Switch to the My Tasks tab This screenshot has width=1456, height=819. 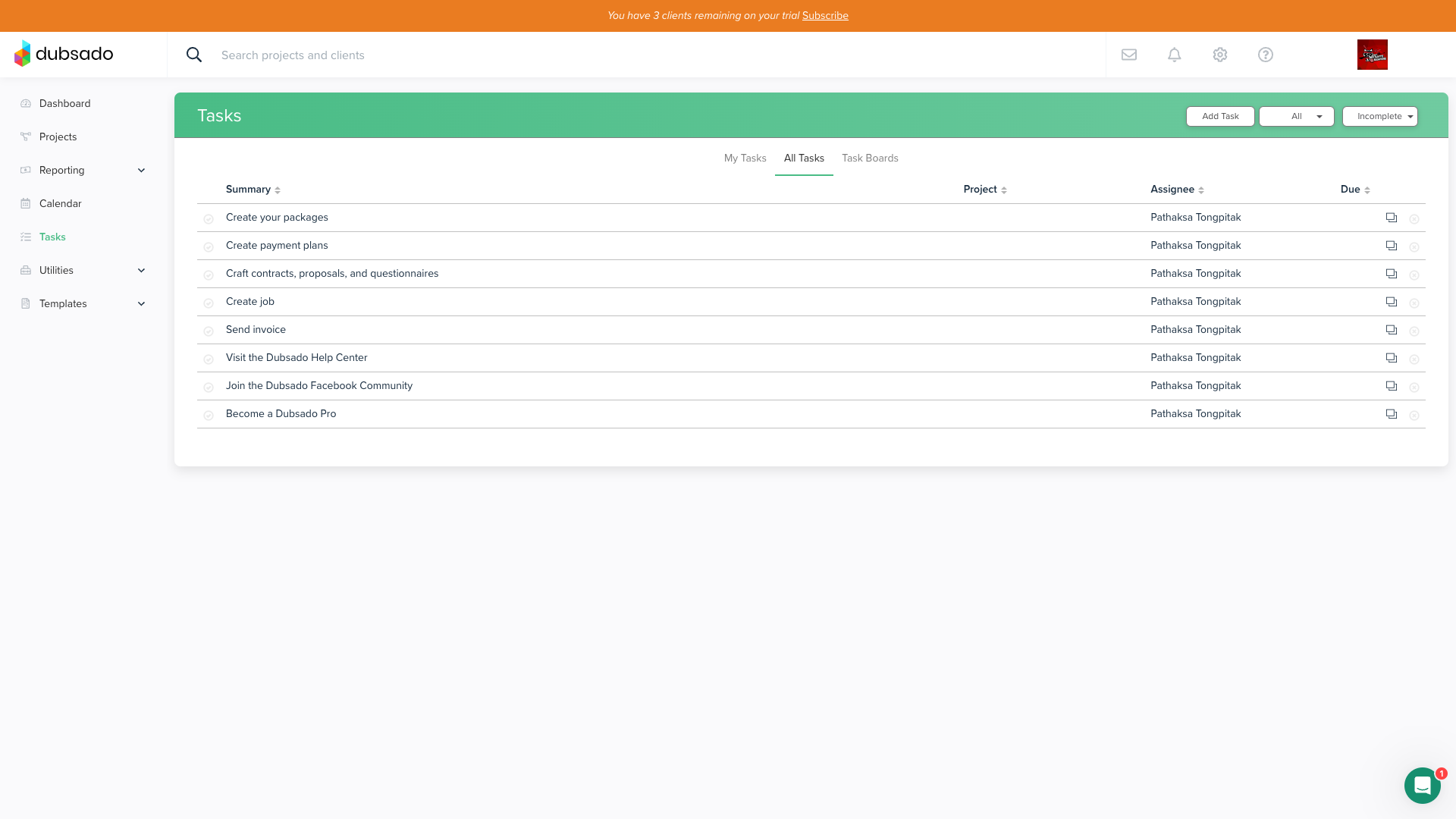pos(745,158)
